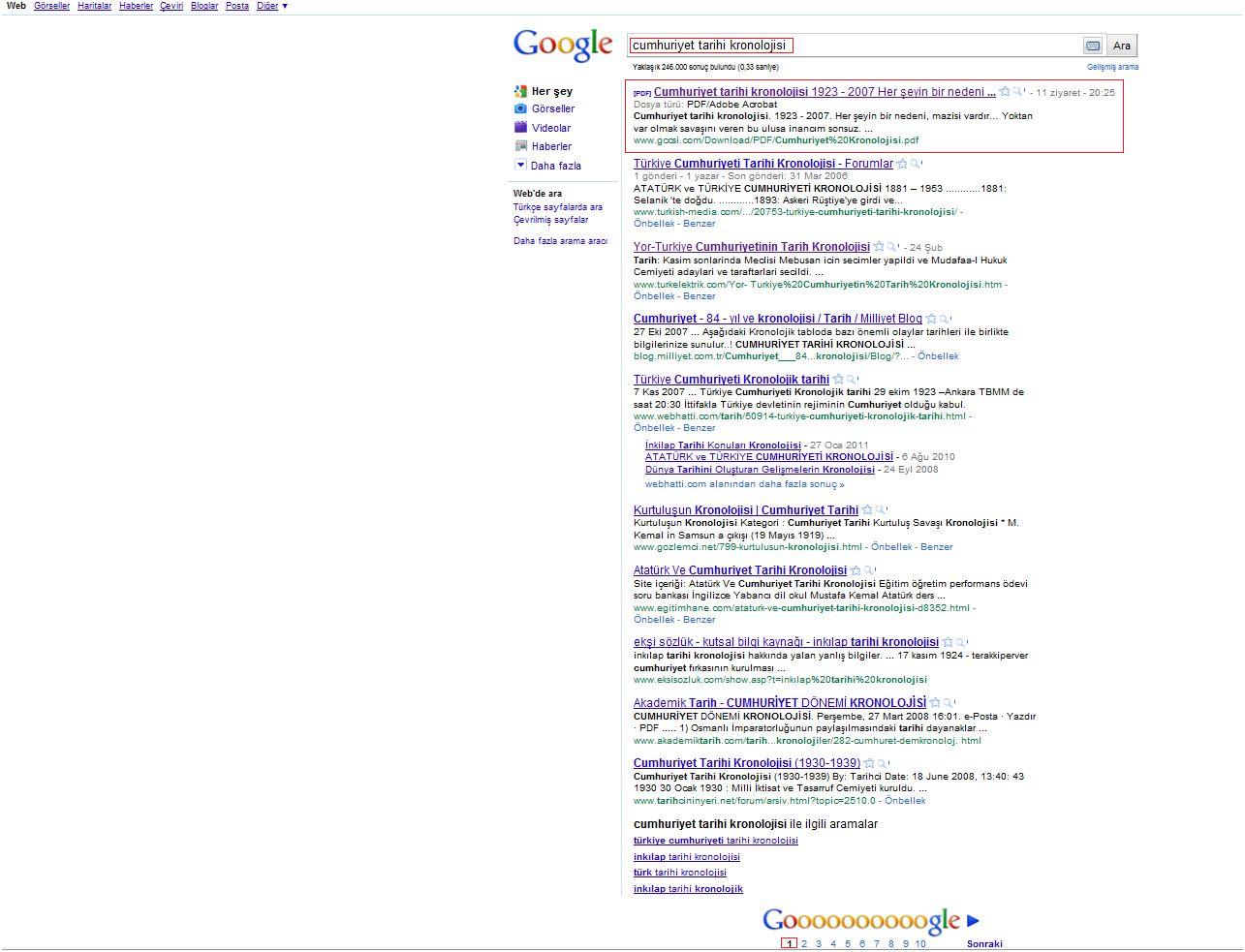Open 'webhatti.com alanından daha fazla sonuç' link
Viewport: 1245px width, 952px height.
745,484
